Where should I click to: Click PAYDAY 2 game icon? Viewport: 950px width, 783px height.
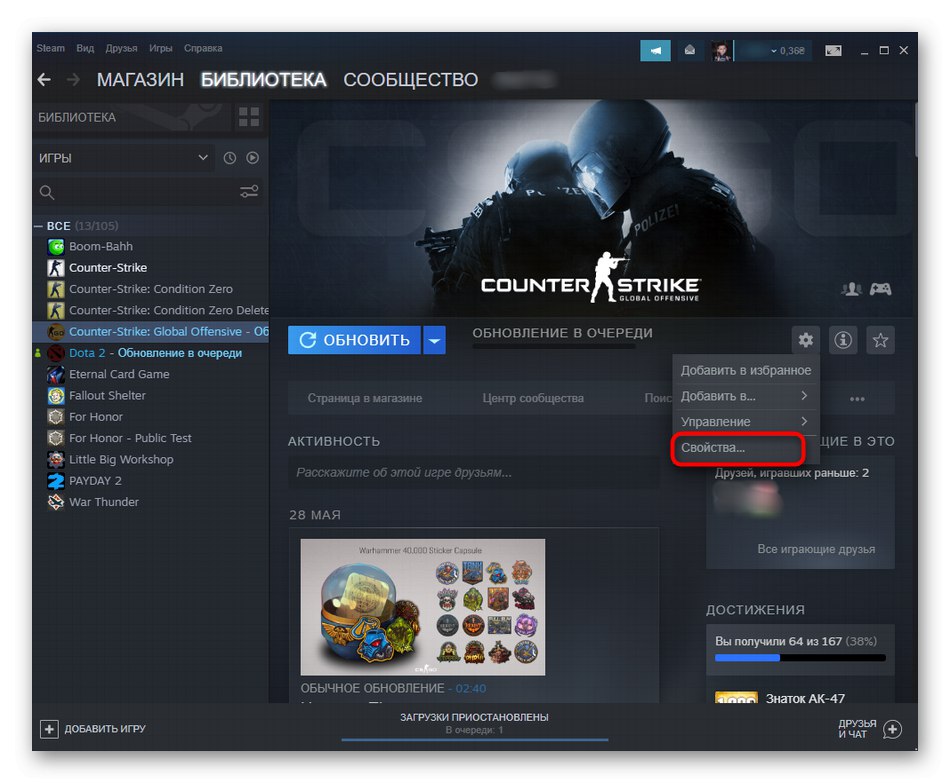tap(56, 481)
